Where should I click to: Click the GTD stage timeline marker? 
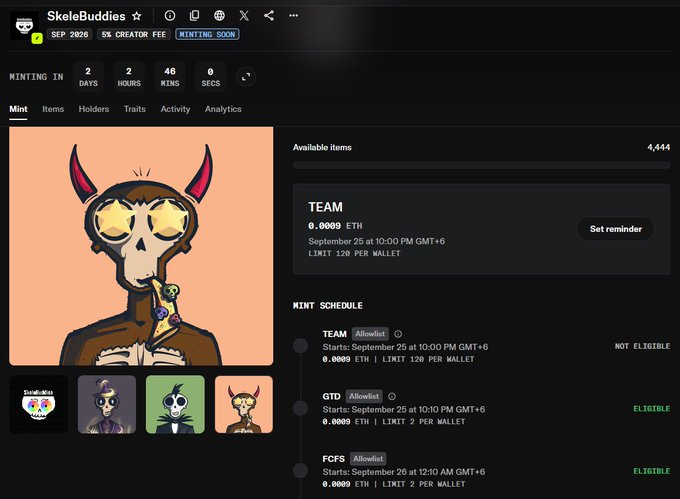click(301, 408)
